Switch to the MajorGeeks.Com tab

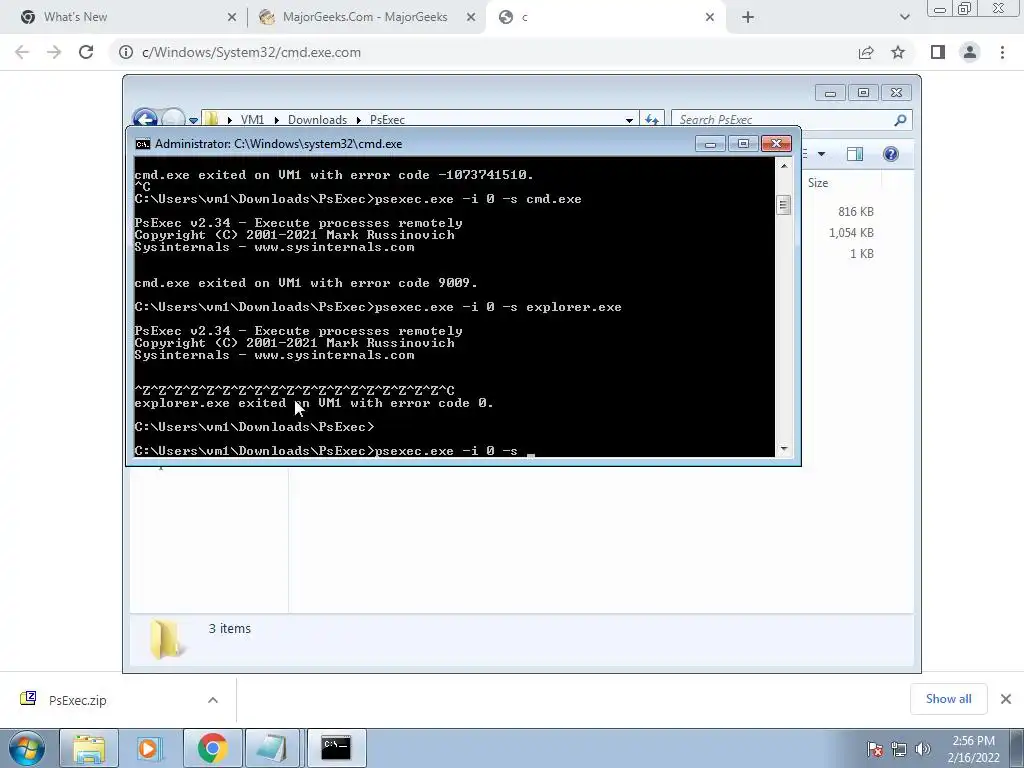tap(364, 17)
